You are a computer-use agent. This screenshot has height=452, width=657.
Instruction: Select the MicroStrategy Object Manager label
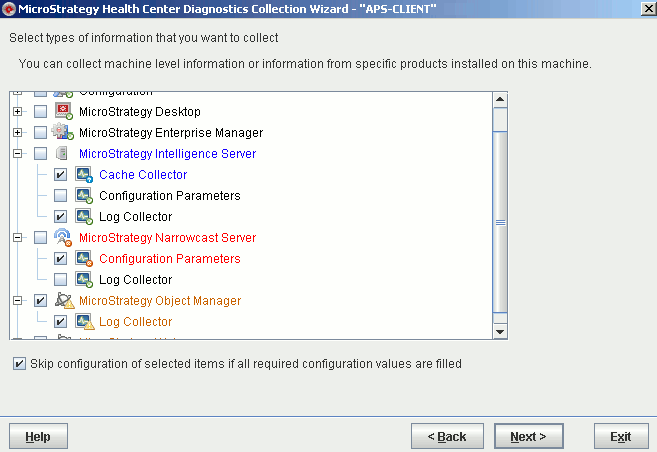coord(159,301)
